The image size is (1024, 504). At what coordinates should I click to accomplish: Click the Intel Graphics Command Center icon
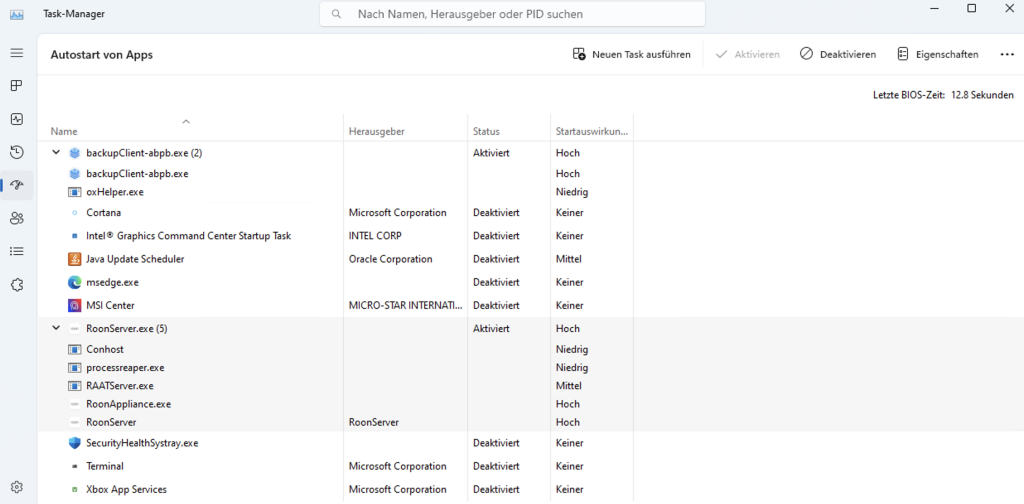[x=74, y=236]
